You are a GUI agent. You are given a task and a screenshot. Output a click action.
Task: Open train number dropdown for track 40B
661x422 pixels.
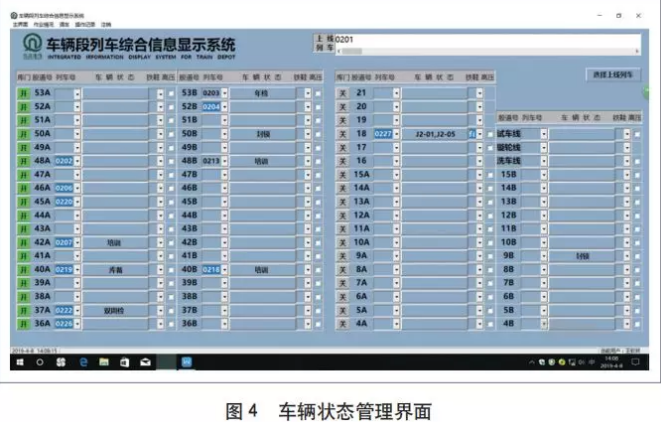point(225,270)
